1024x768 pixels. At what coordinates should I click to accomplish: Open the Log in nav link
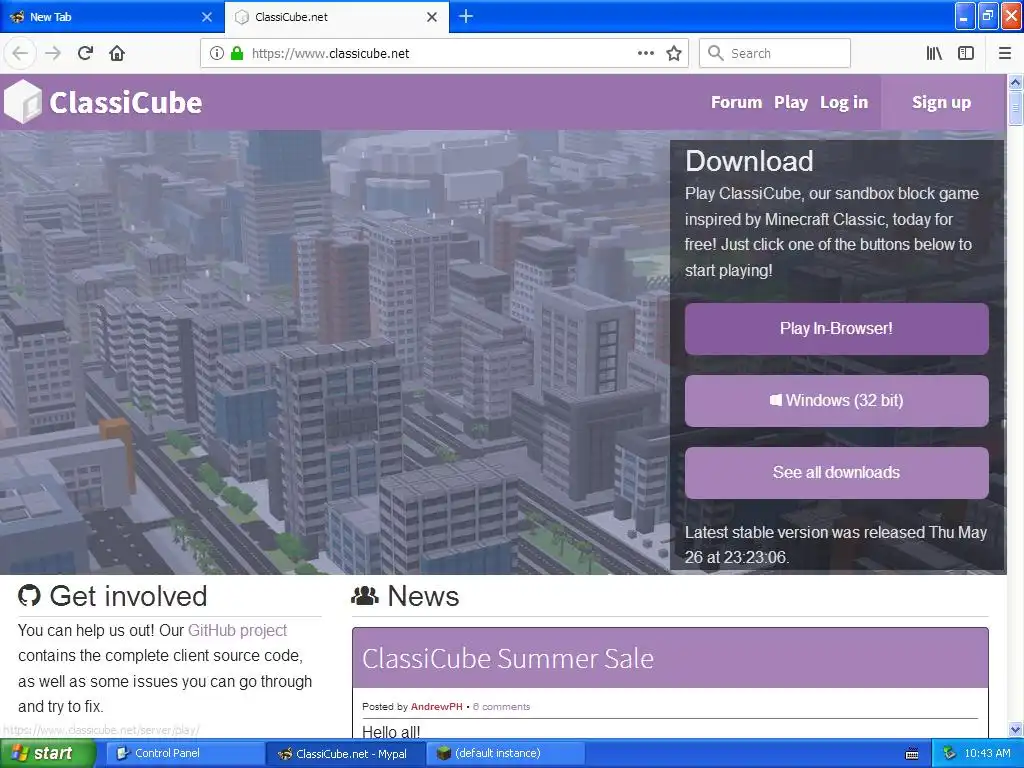(x=844, y=103)
